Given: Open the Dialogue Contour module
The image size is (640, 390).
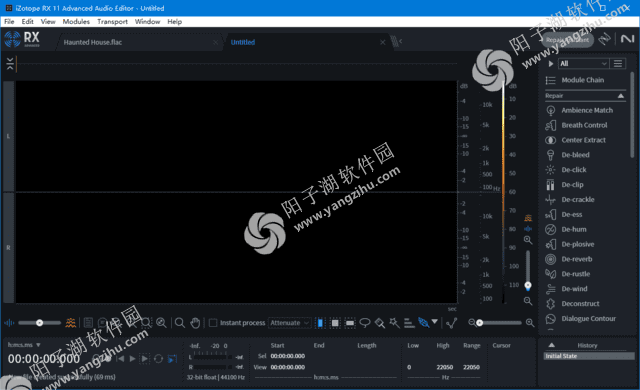Looking at the screenshot, I should (588, 319).
